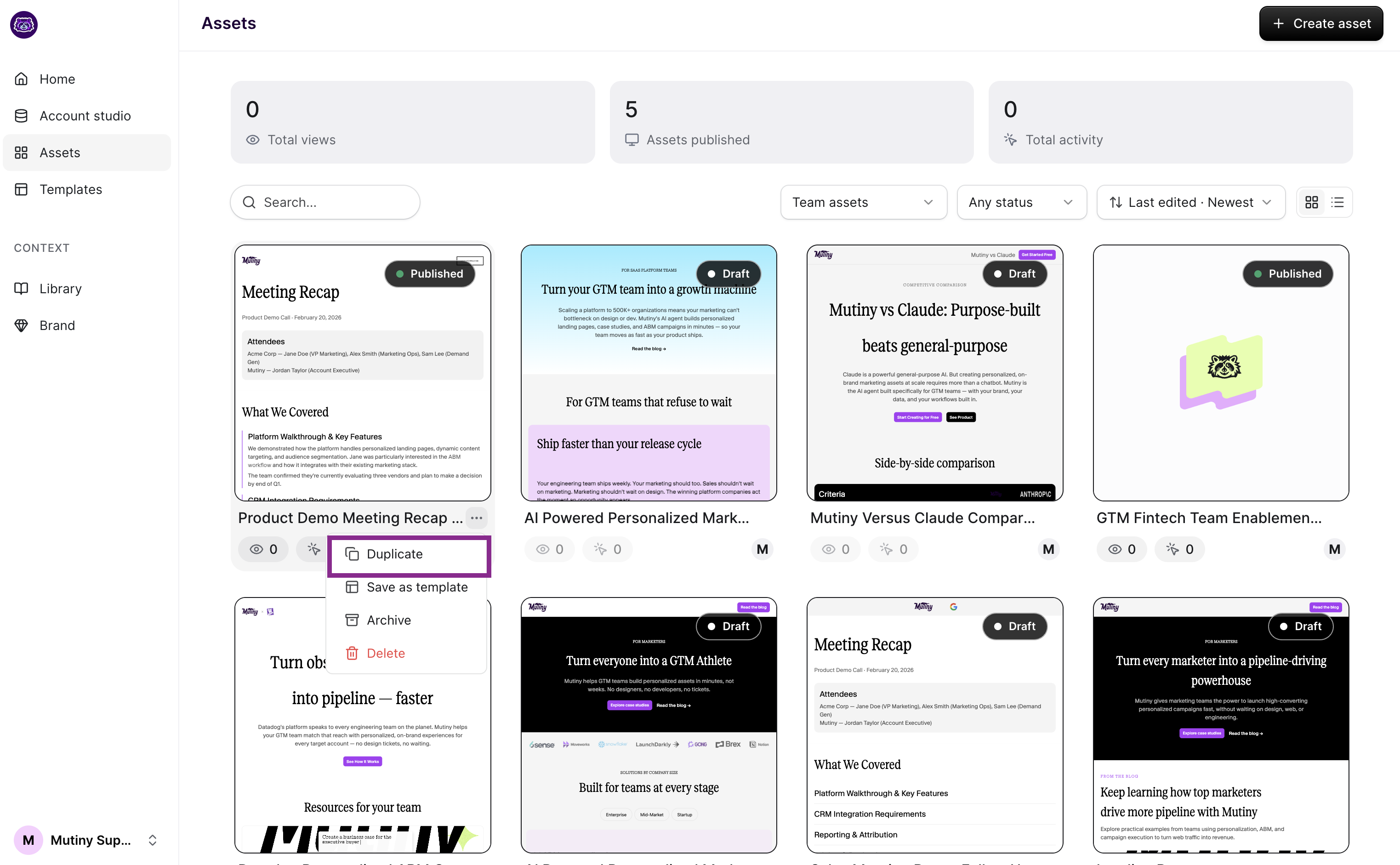Click Draft badge on GTM Athlete card
1400x865 pixels.
tap(728, 626)
